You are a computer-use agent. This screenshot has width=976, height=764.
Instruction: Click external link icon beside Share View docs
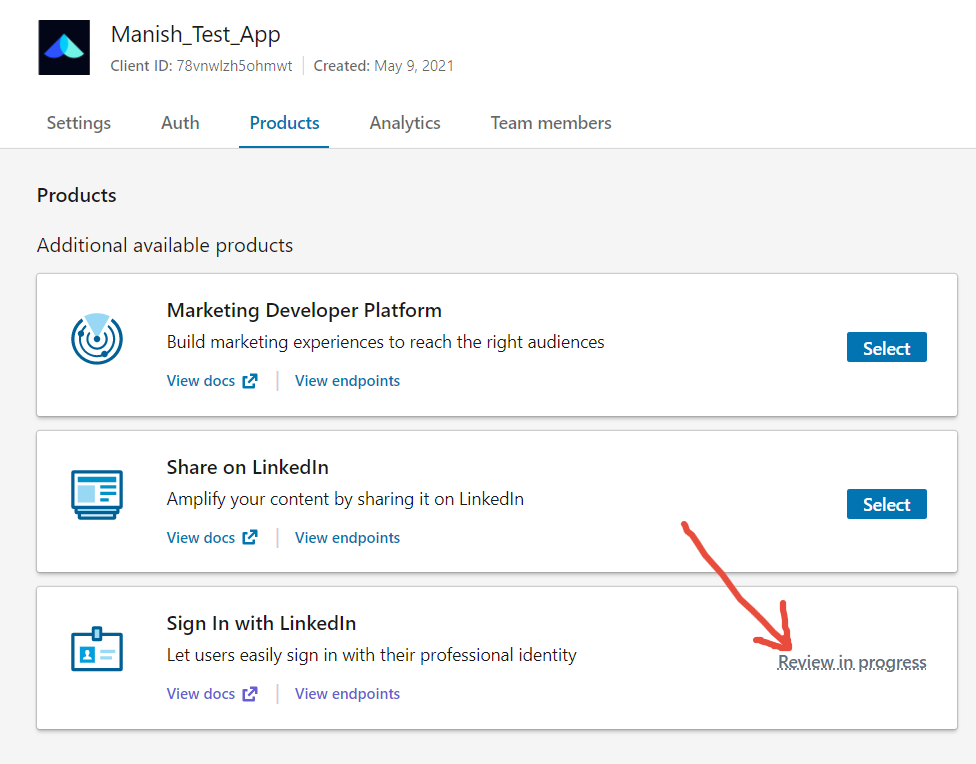(250, 538)
